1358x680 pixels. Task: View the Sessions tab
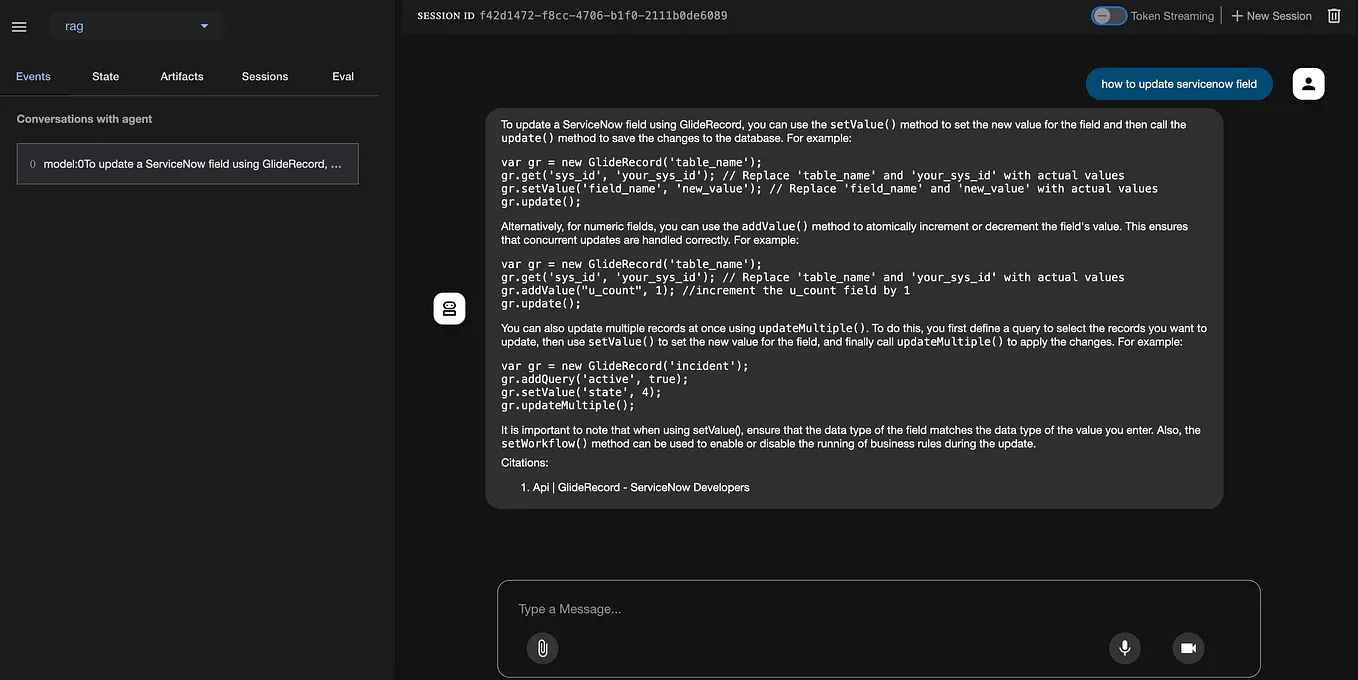pyautogui.click(x=264, y=76)
